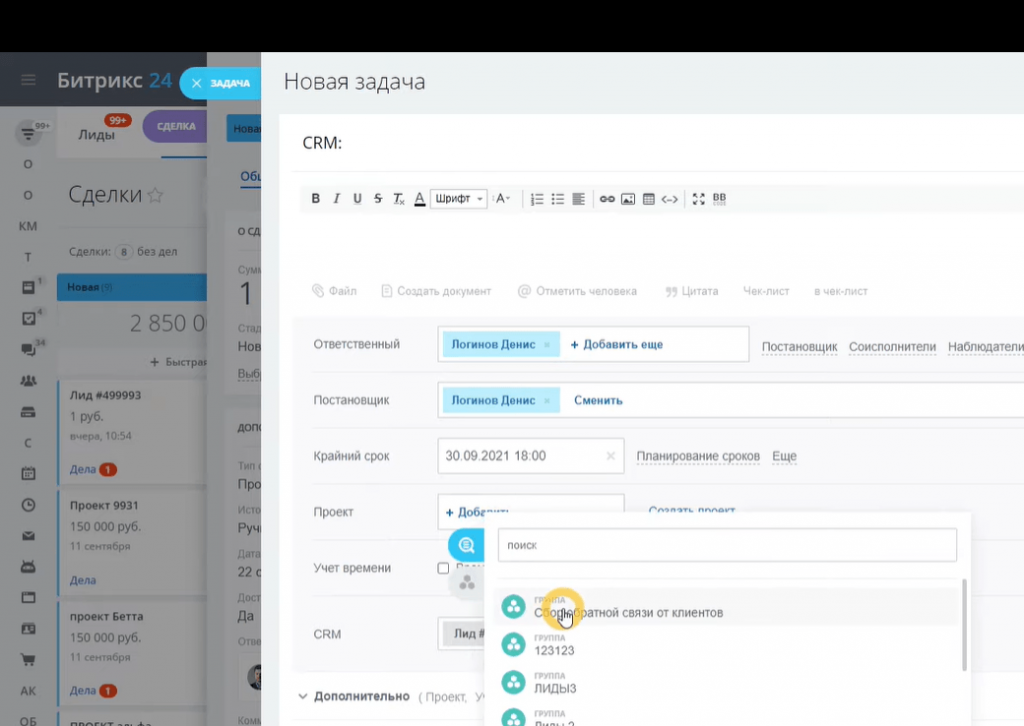Image resolution: width=1024 pixels, height=726 pixels.
Task: Open the Шрифт font dropdown
Action: pos(459,199)
